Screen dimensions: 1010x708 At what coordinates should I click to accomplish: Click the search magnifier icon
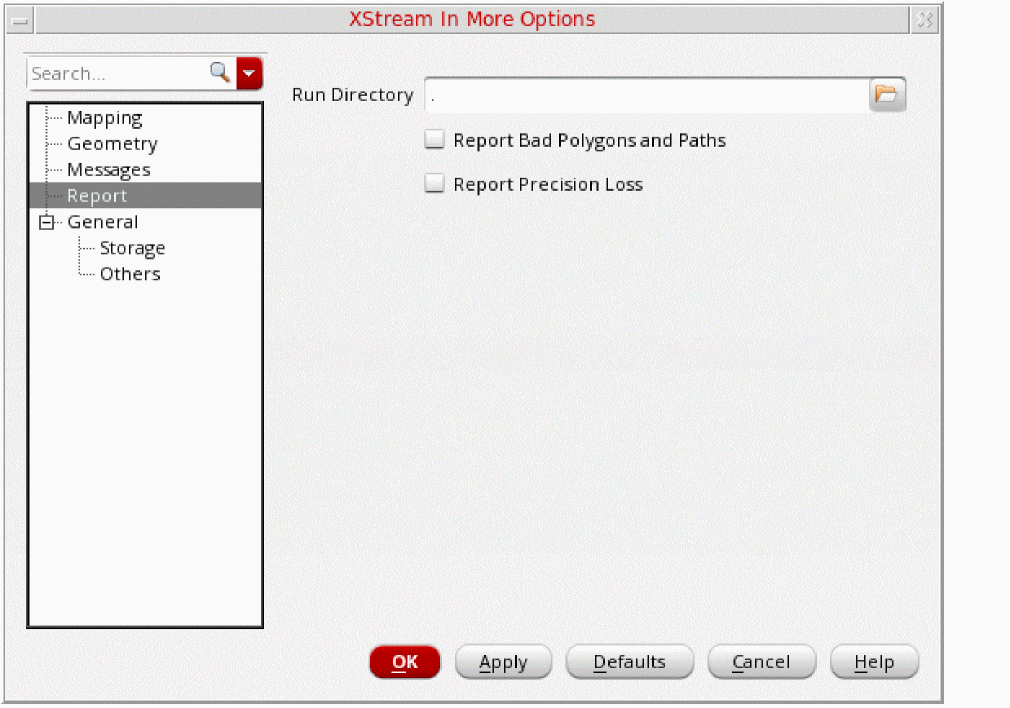coord(220,72)
